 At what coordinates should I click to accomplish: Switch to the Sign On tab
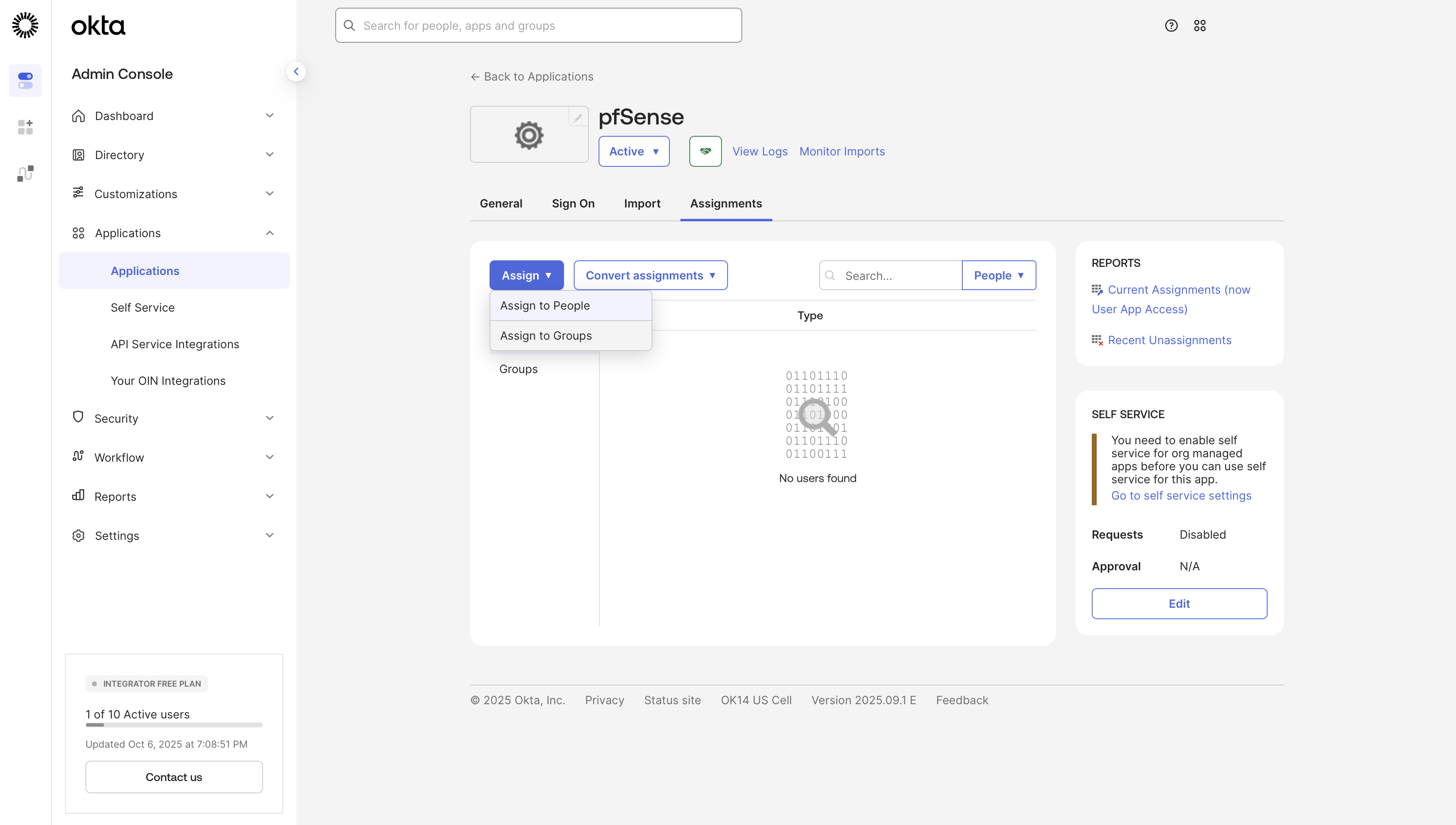(573, 203)
